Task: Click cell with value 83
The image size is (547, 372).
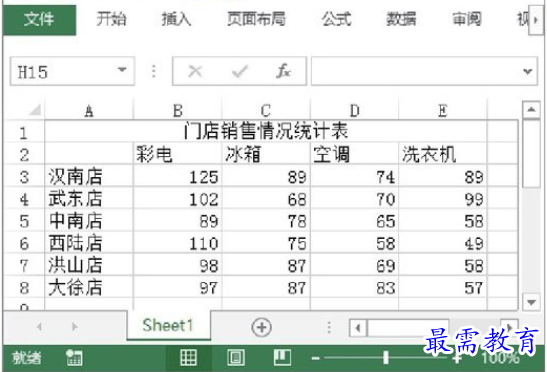Action: pos(354,287)
